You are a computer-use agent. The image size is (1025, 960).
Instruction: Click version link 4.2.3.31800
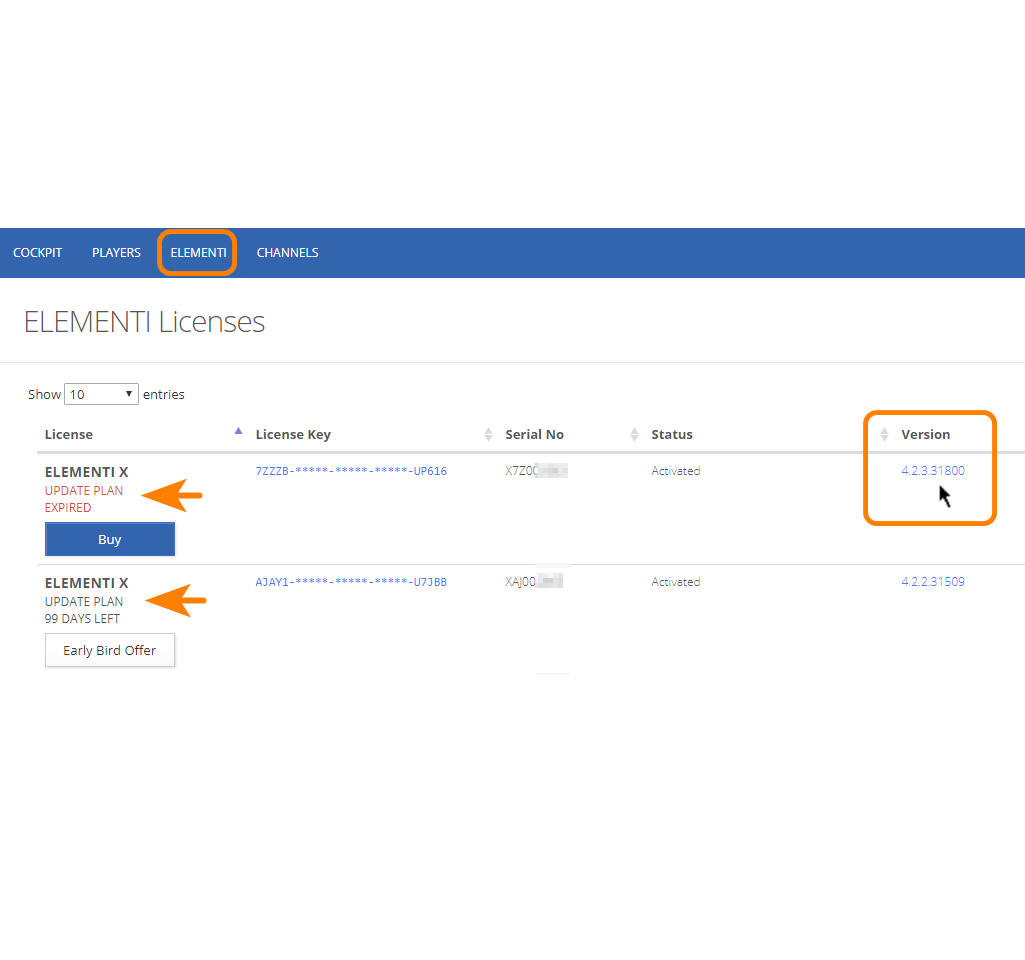(x=933, y=471)
